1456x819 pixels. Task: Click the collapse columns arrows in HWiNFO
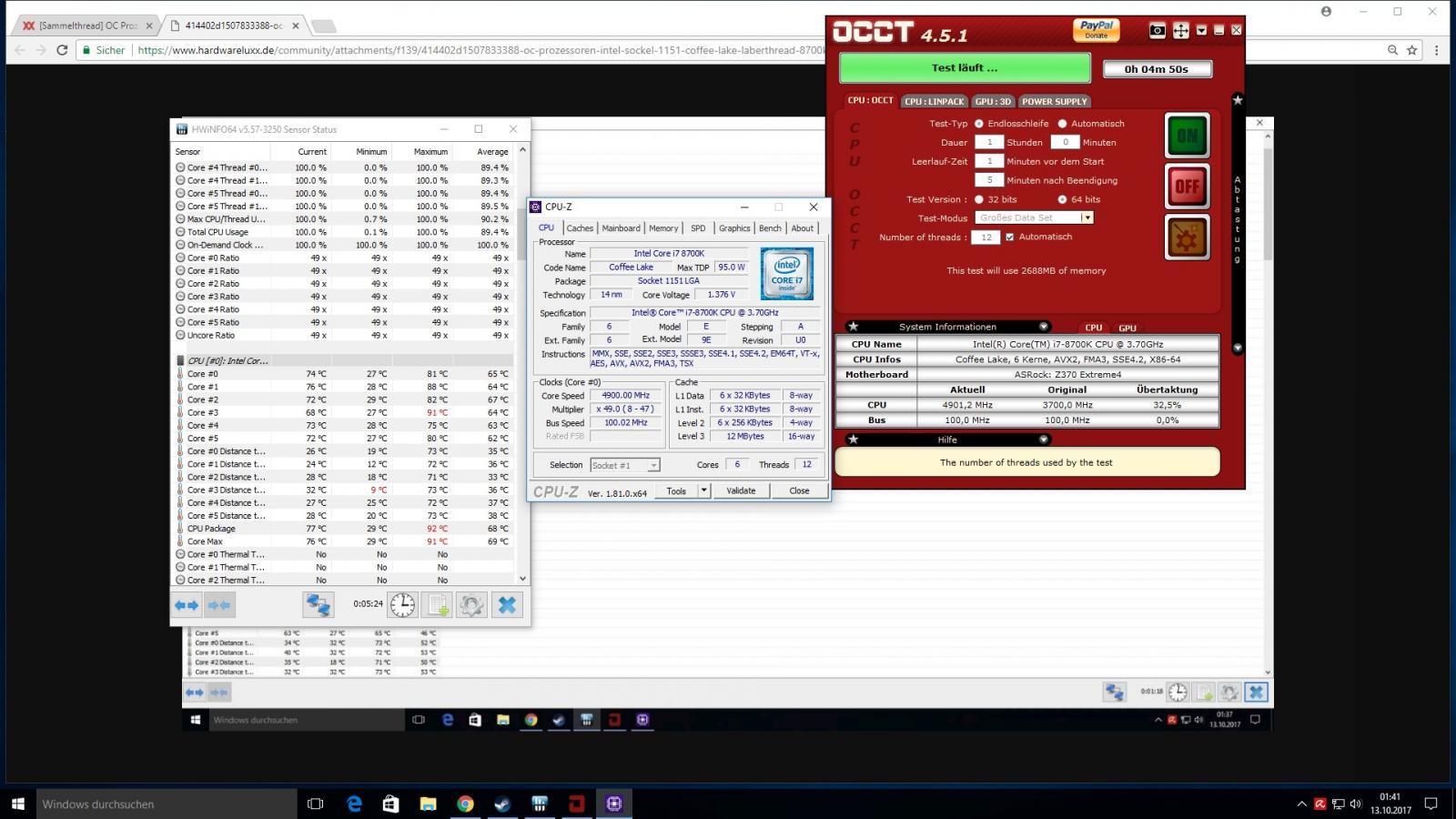coord(219,605)
